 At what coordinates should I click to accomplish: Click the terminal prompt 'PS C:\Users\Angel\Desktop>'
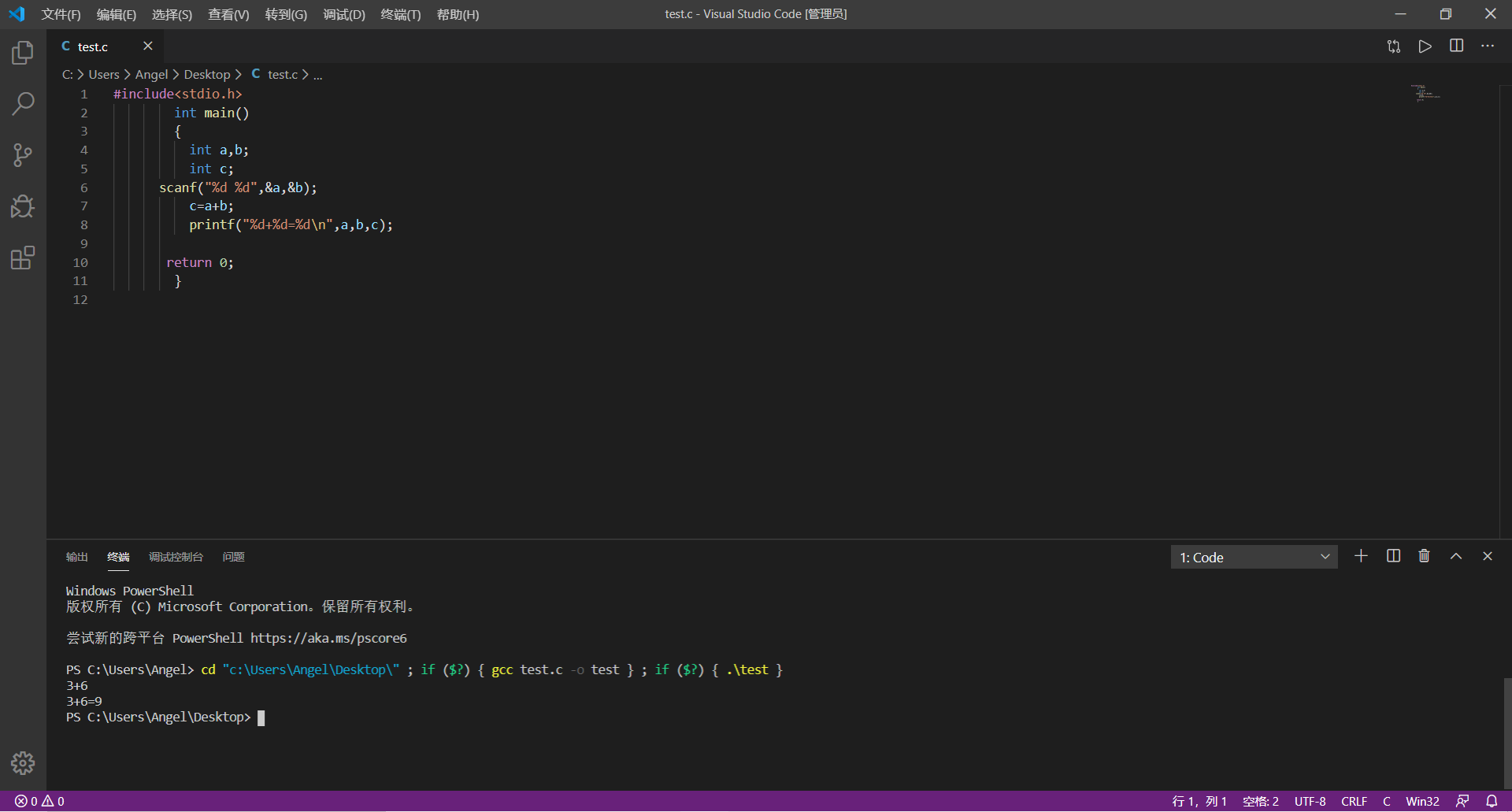(x=158, y=717)
